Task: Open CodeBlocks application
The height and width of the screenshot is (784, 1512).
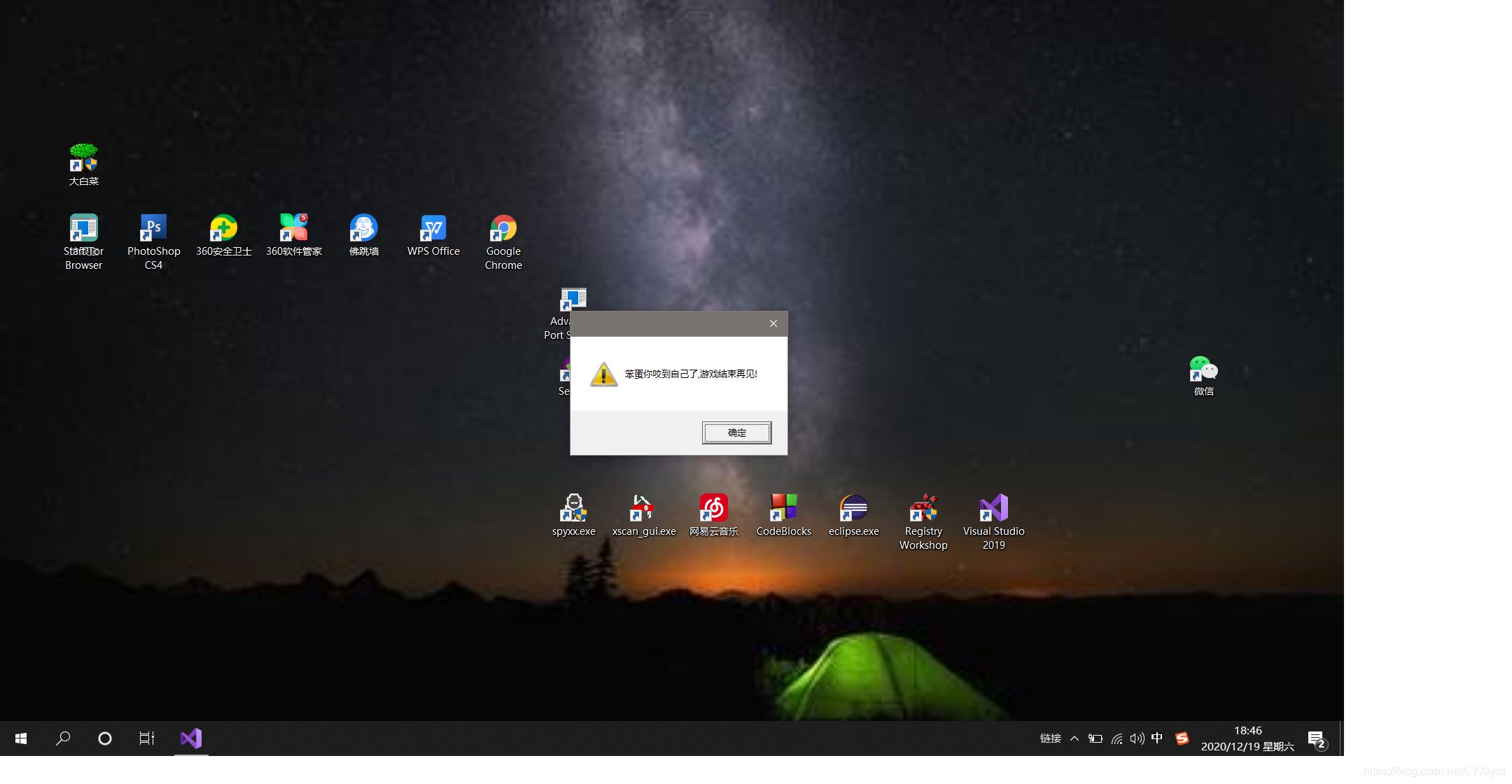Action: (x=783, y=507)
